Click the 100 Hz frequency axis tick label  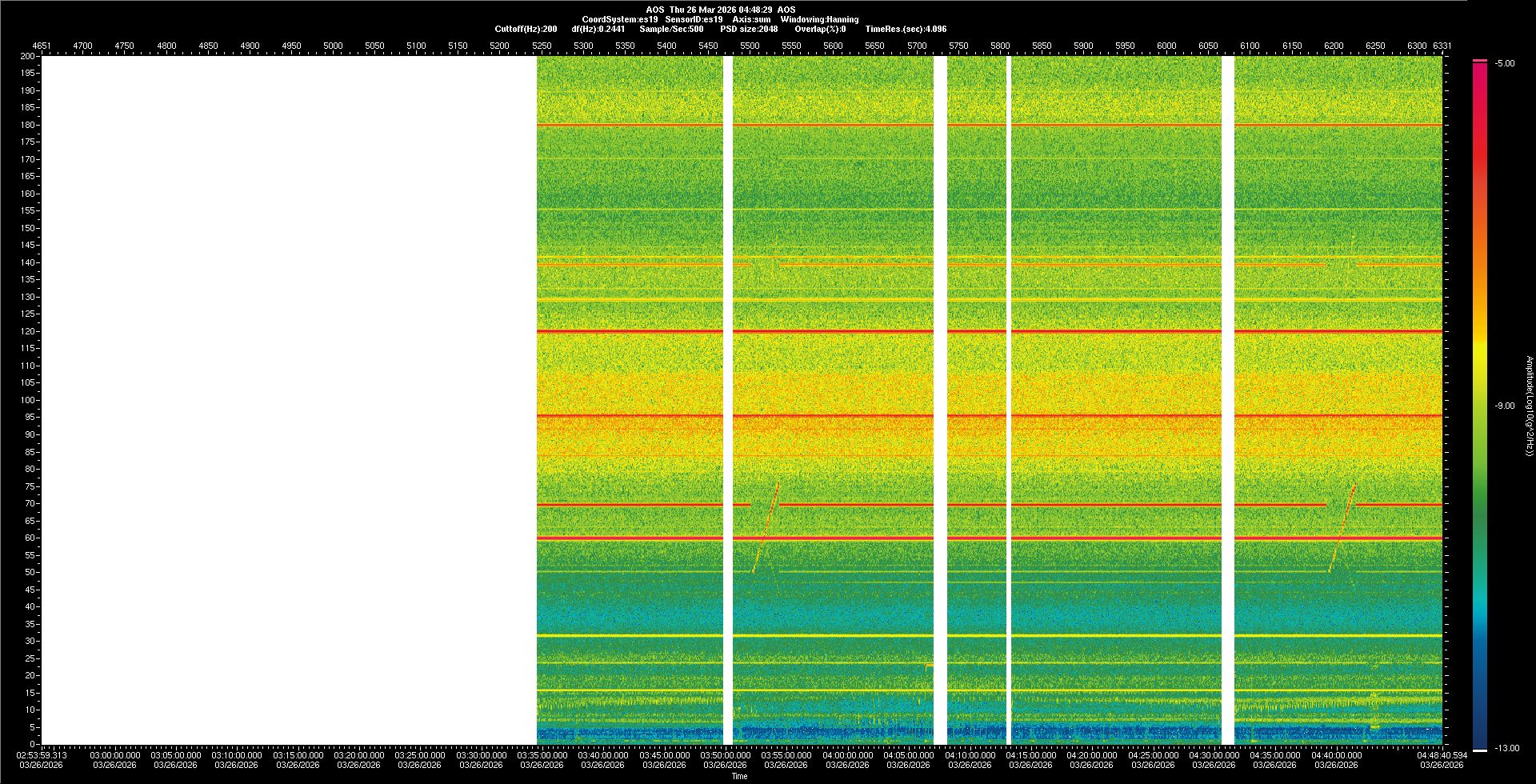tap(27, 400)
